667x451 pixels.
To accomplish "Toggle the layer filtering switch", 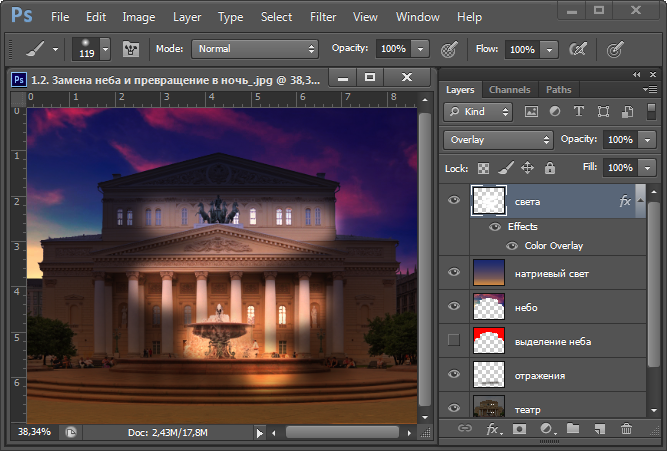I will click(651, 111).
